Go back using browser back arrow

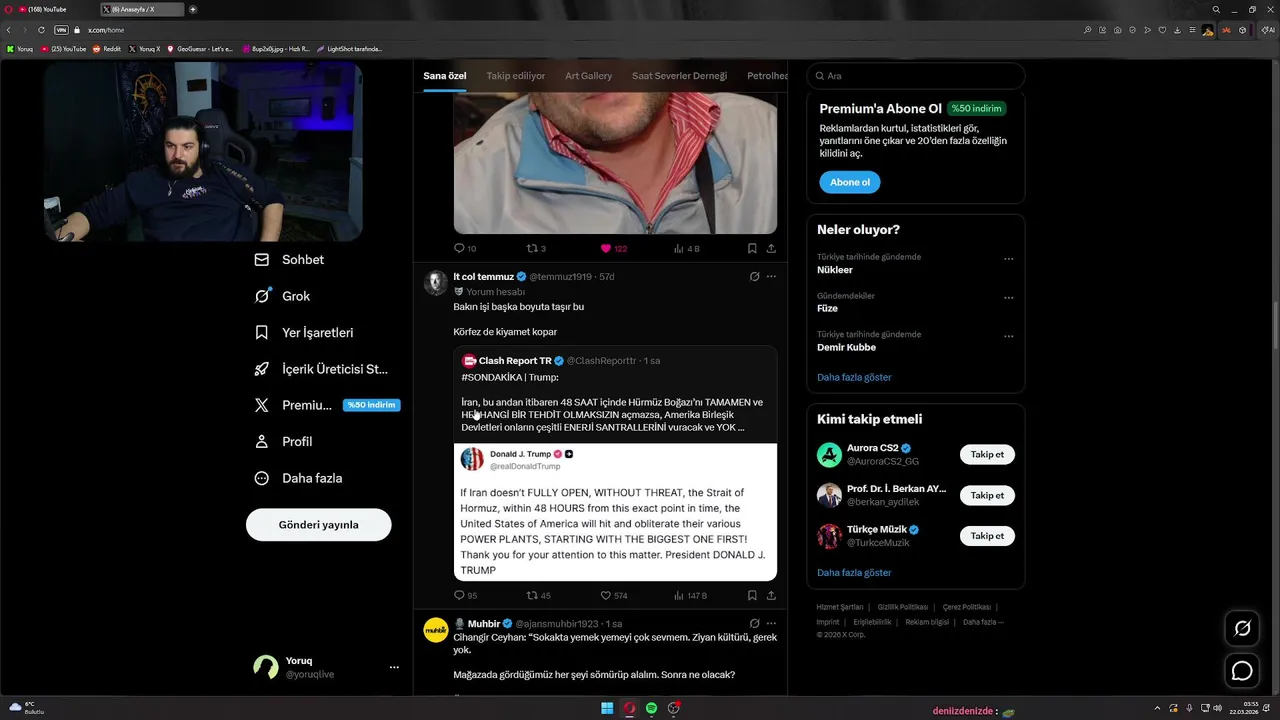[x=8, y=30]
